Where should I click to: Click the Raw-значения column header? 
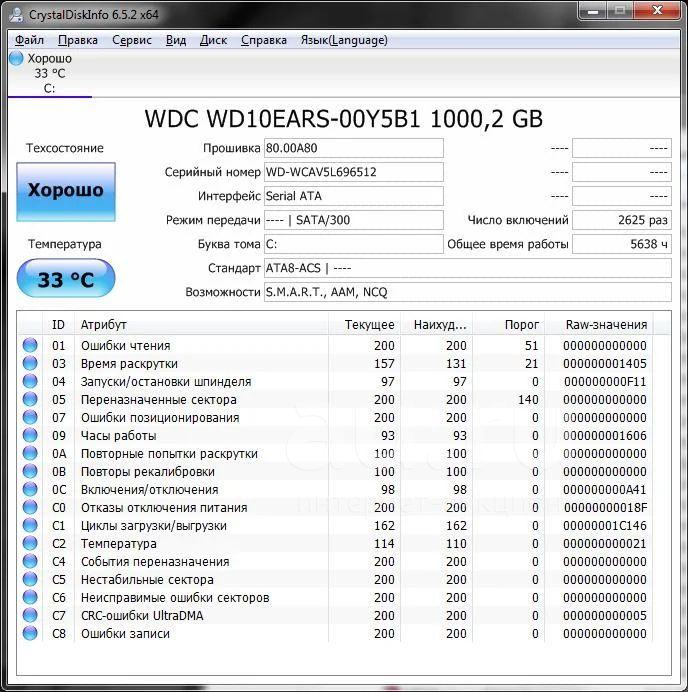pyautogui.click(x=599, y=325)
